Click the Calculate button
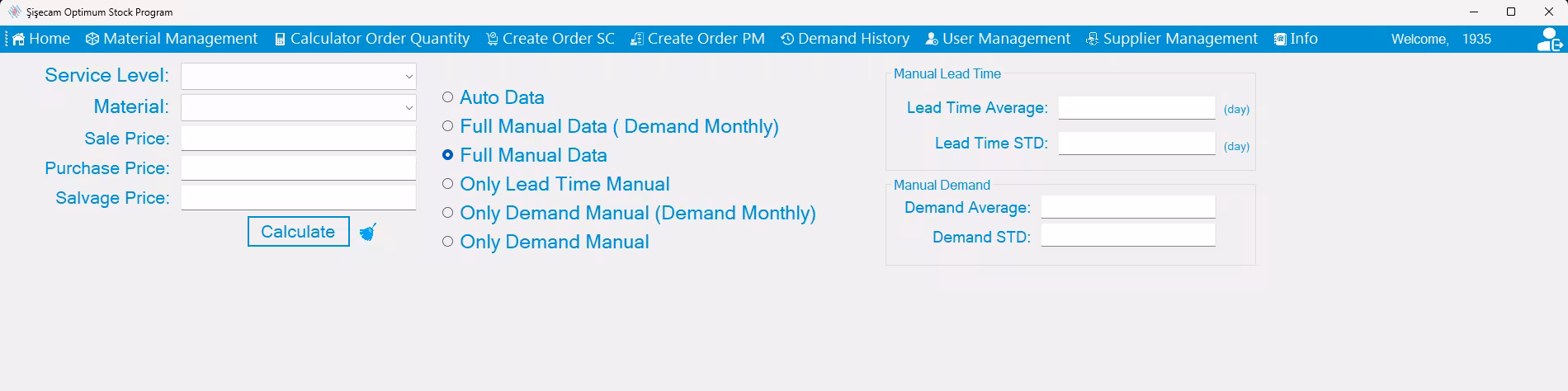Screen dimensions: 1568x391 (x=298, y=232)
